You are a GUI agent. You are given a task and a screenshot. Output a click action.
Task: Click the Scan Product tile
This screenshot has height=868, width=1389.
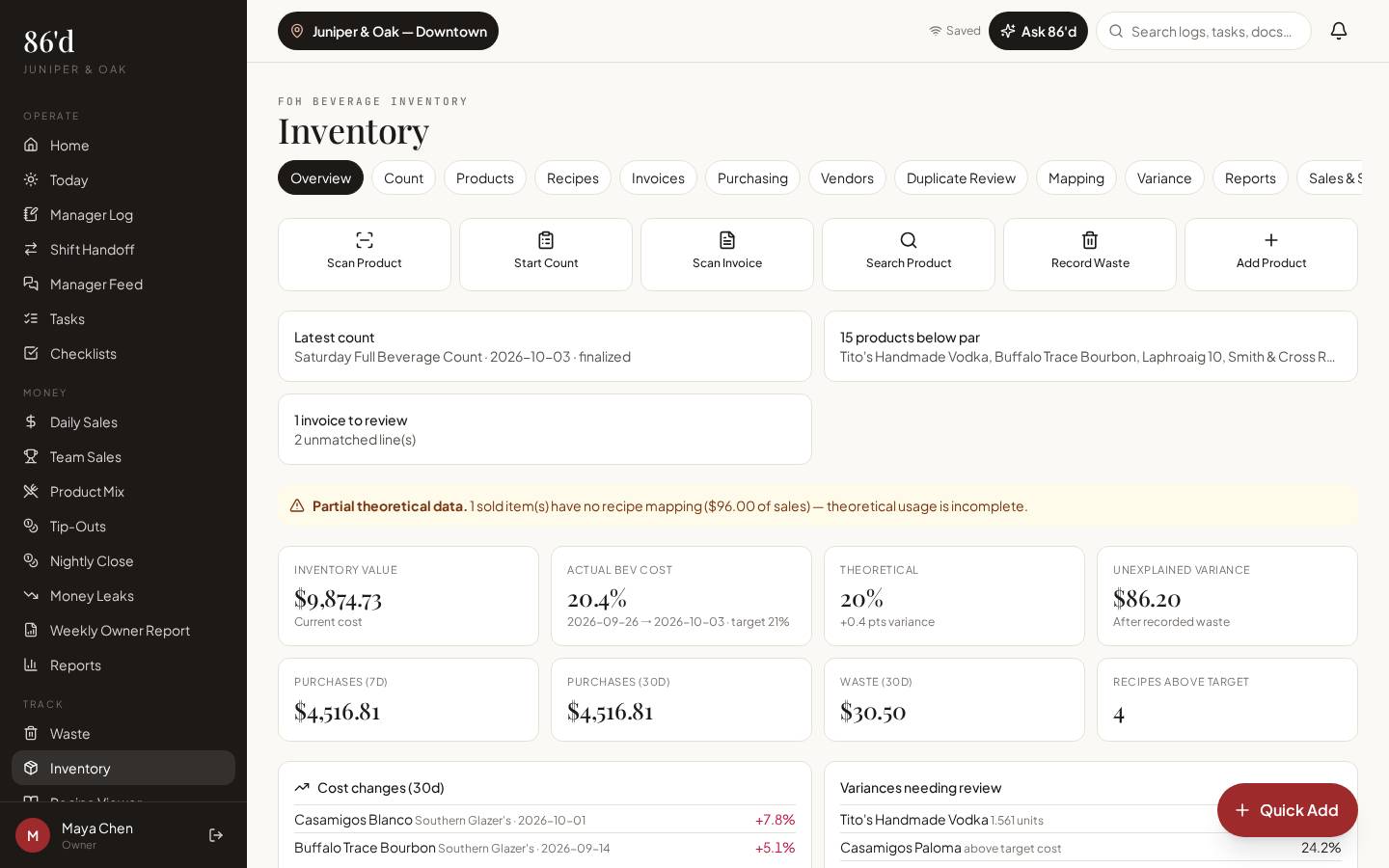coord(365,255)
